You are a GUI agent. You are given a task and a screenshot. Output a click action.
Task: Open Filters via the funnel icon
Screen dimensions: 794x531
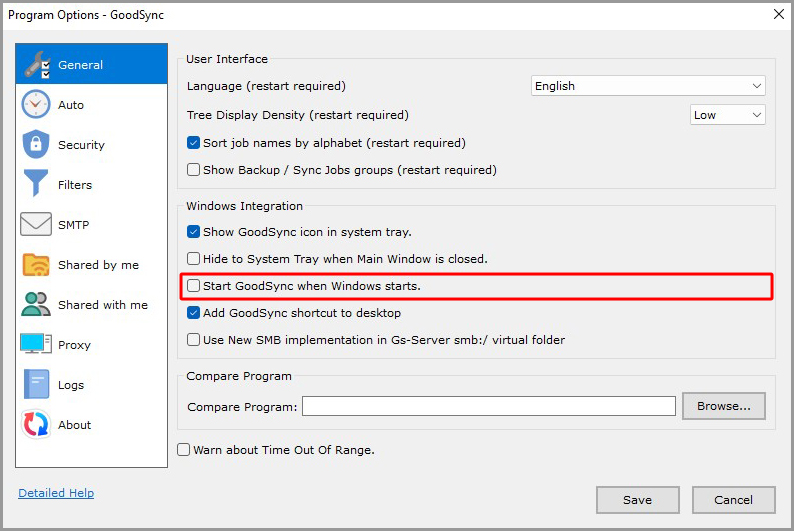point(36,185)
